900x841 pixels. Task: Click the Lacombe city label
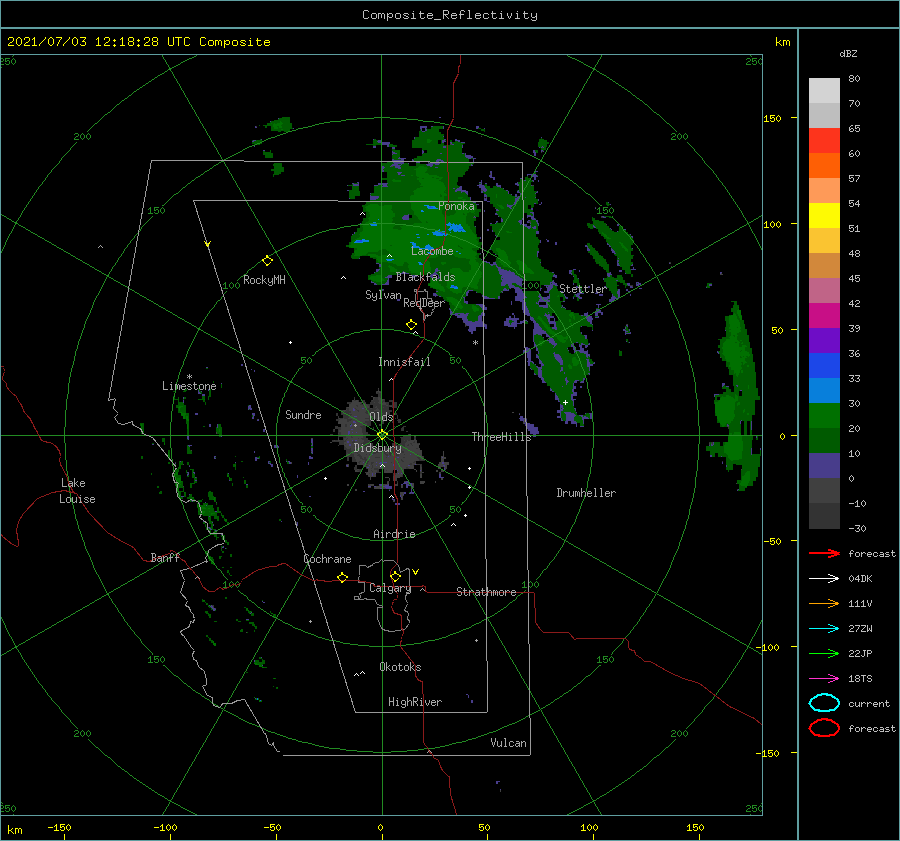point(432,251)
